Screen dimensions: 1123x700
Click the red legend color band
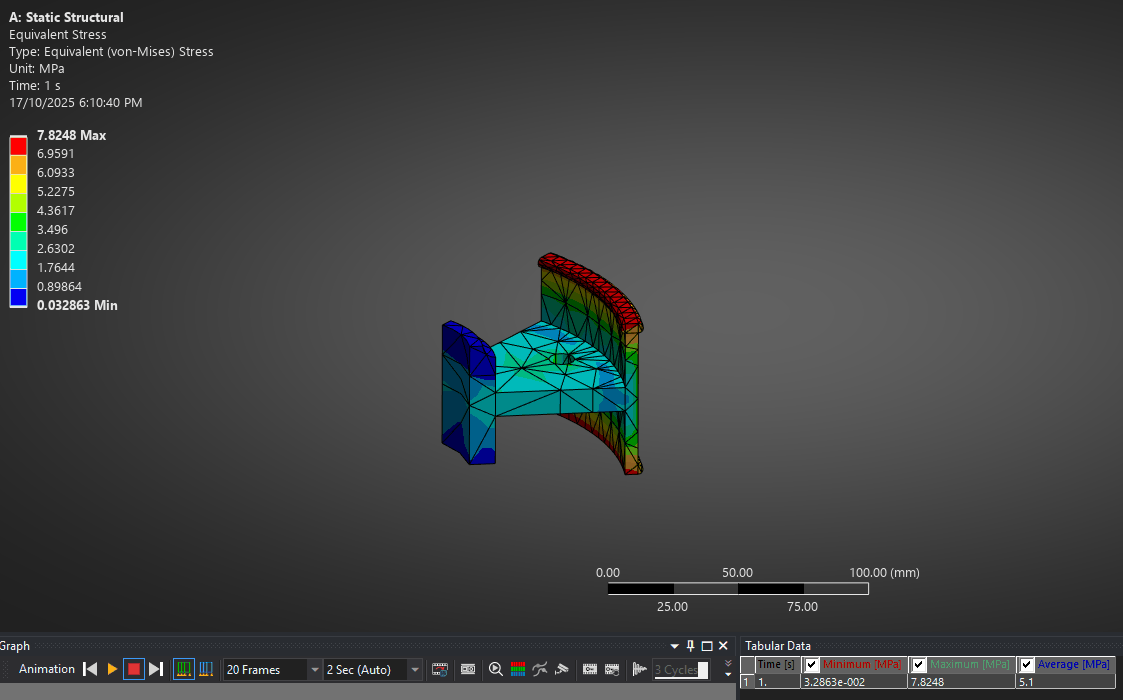(18, 146)
